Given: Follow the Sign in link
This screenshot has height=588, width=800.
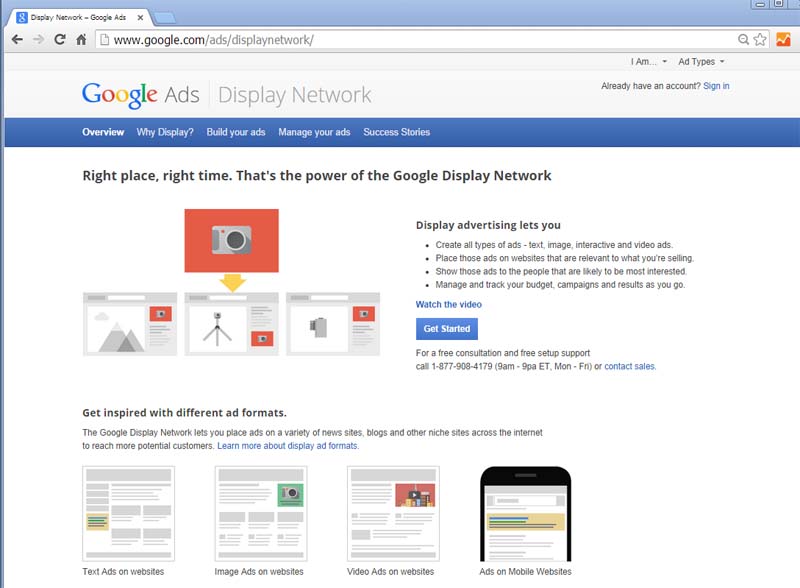Looking at the screenshot, I should [716, 86].
